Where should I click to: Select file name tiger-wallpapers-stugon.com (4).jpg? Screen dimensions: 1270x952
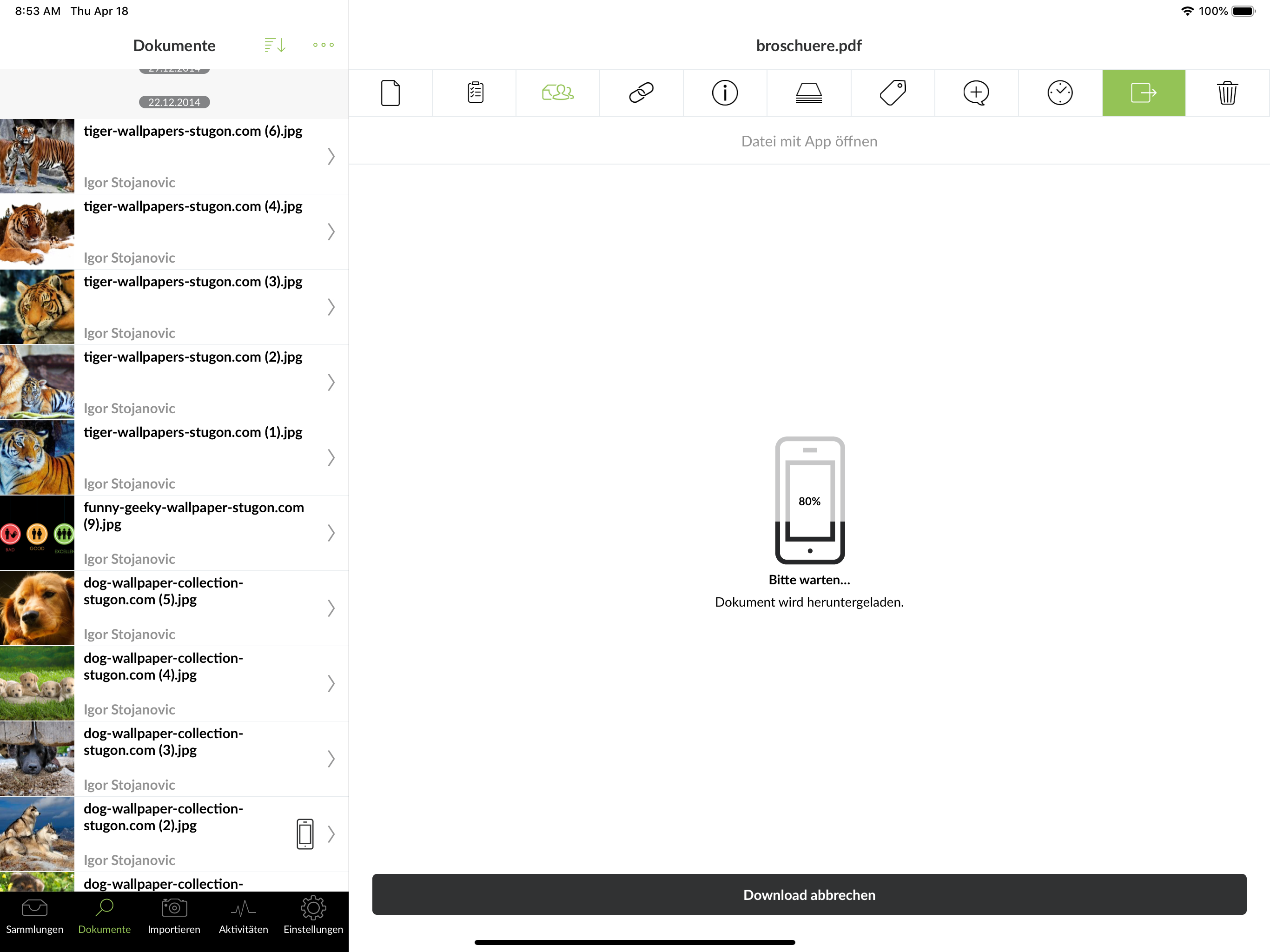click(193, 206)
